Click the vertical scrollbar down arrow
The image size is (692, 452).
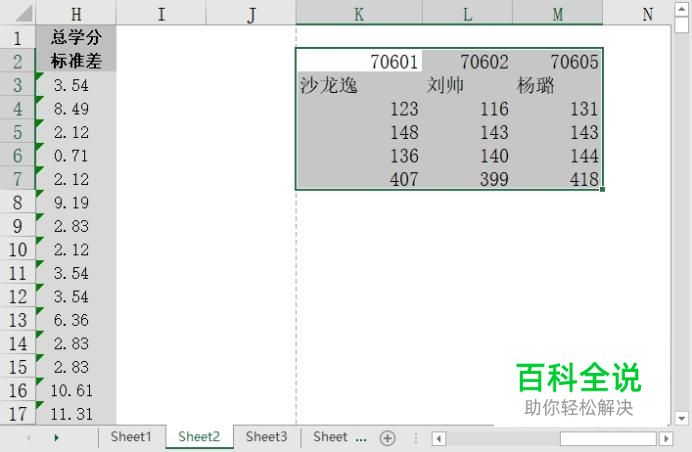coord(681,418)
